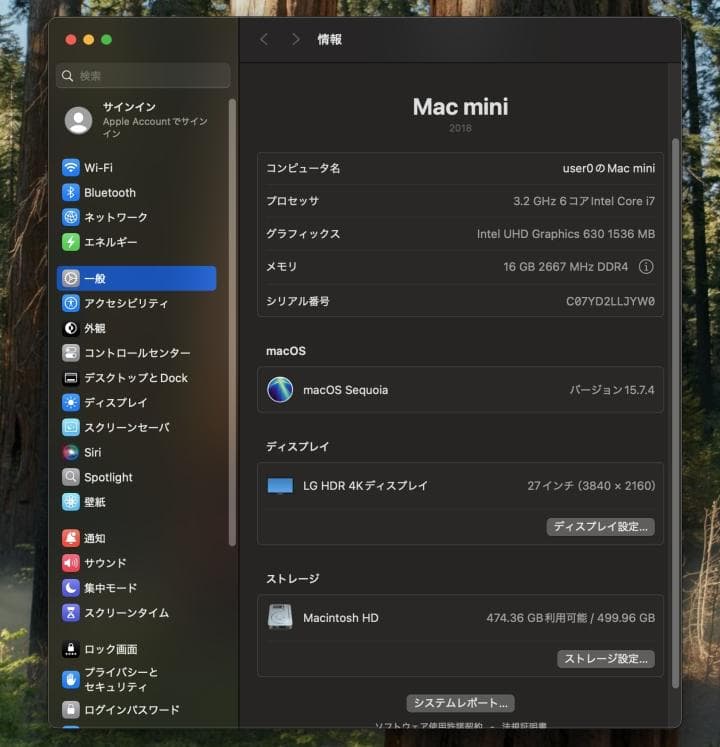
Task: Open プライバシーとセキュリティ hand icon
Action: click(x=71, y=679)
